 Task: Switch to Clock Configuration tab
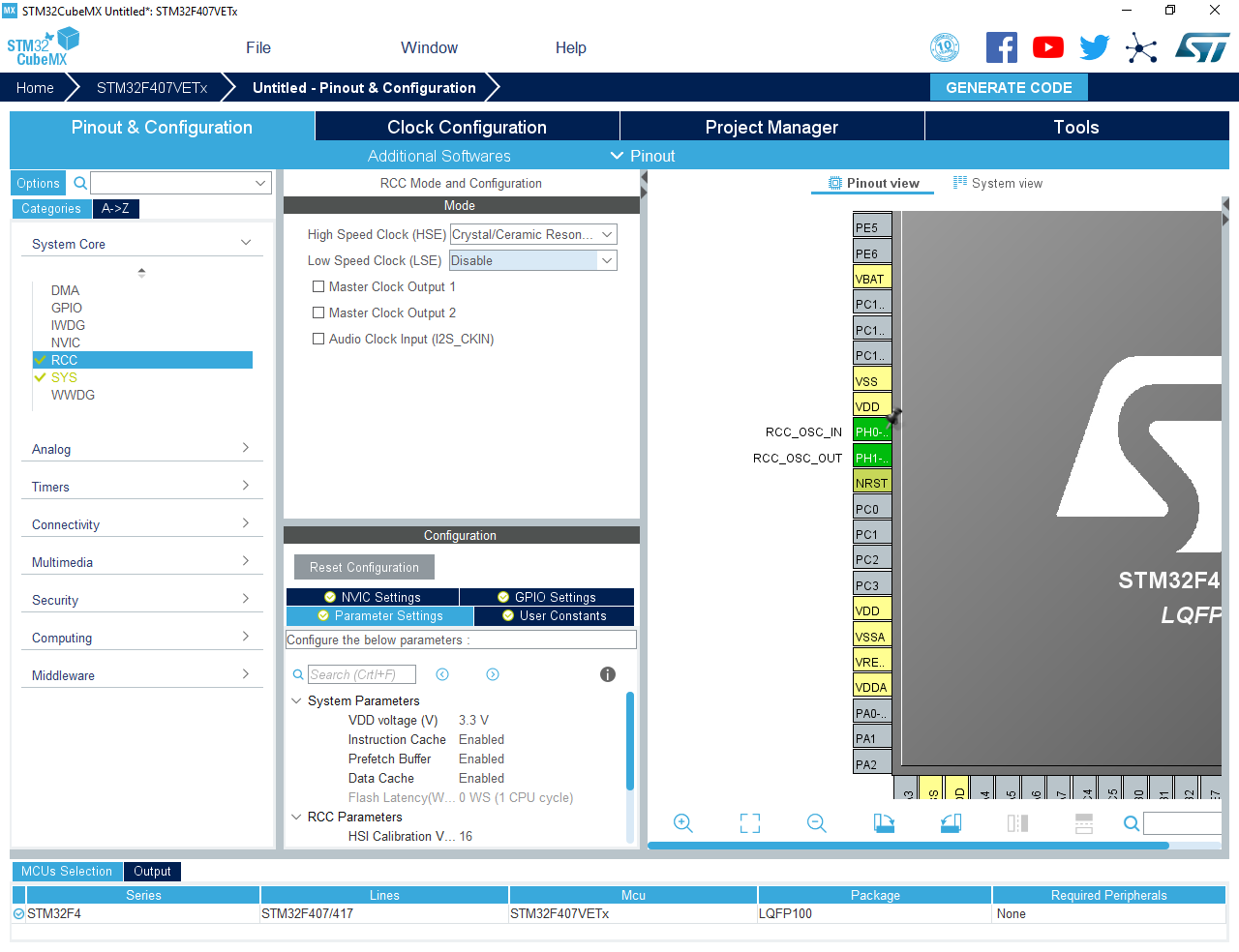click(467, 127)
